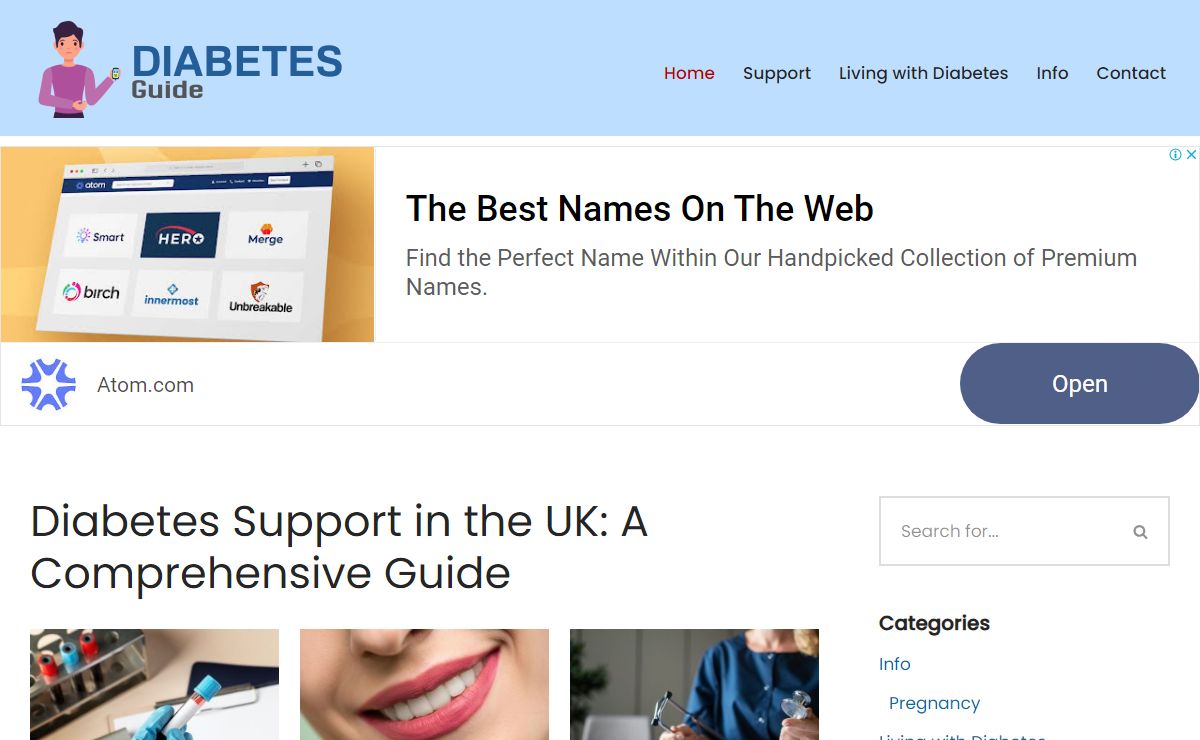Click the search magnifier icon
The width and height of the screenshot is (1200, 740).
1140,532
